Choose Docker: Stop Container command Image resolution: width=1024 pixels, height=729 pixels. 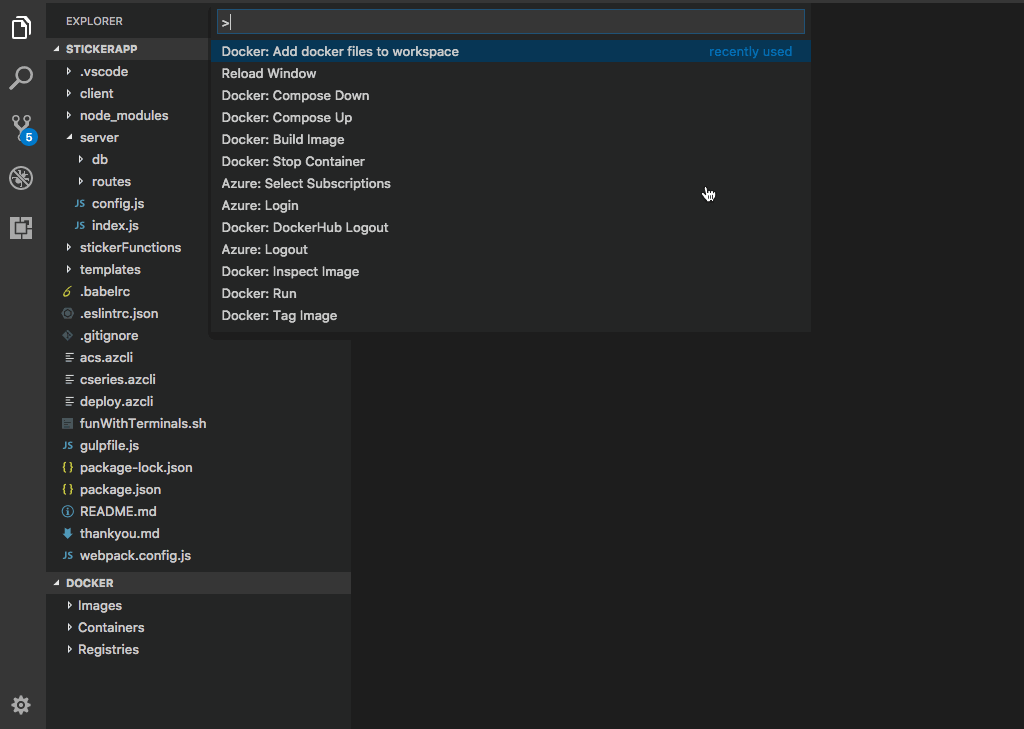(510, 161)
